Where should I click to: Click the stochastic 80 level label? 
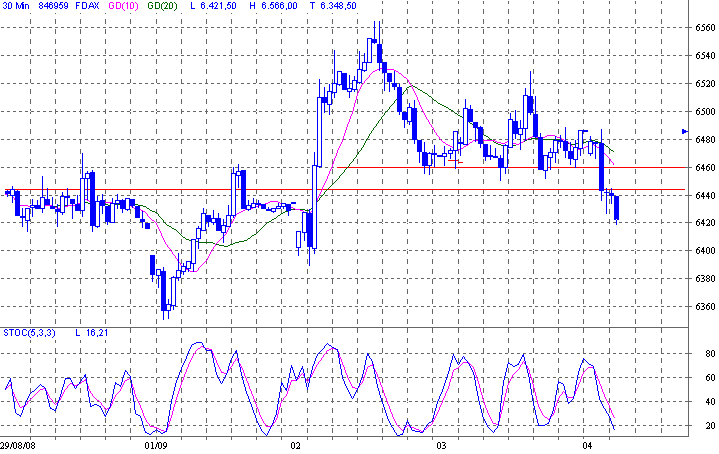coord(710,354)
